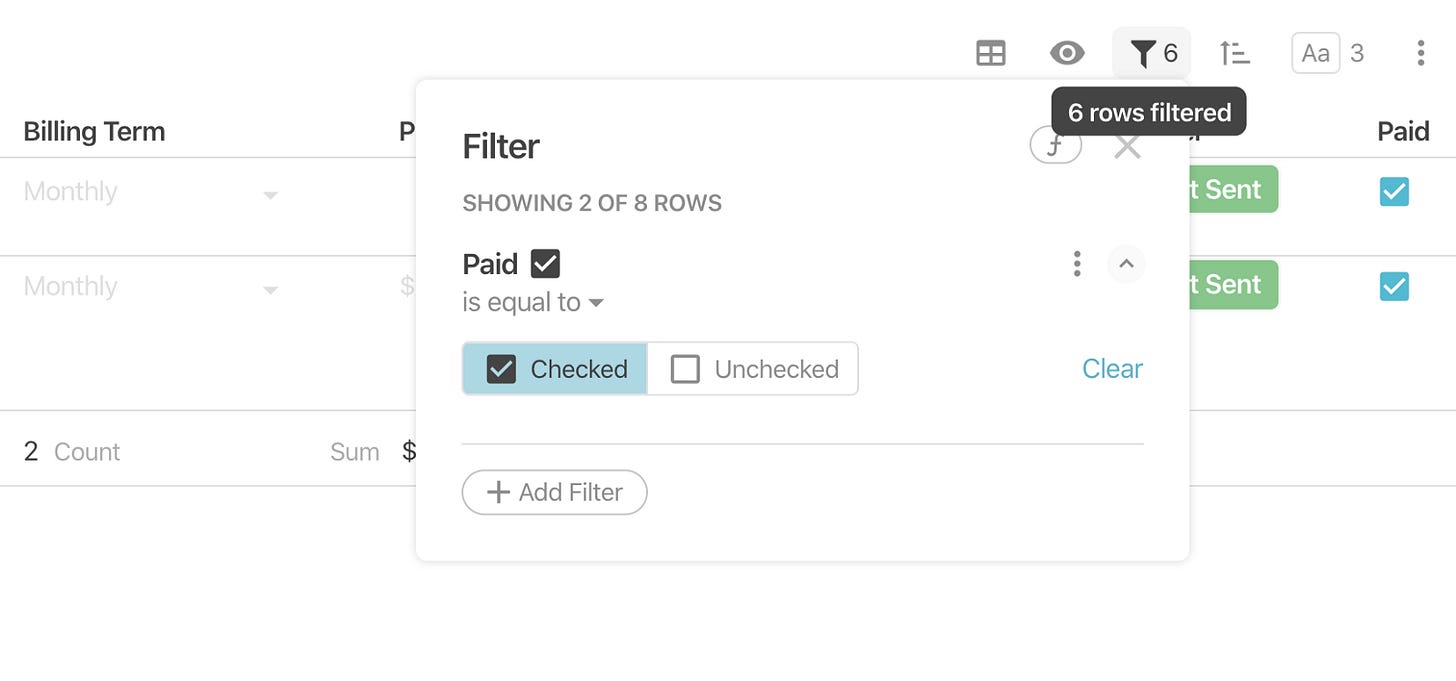The image size is (1456, 681).
Task: Select the Checked filter option
Action: tap(555, 369)
